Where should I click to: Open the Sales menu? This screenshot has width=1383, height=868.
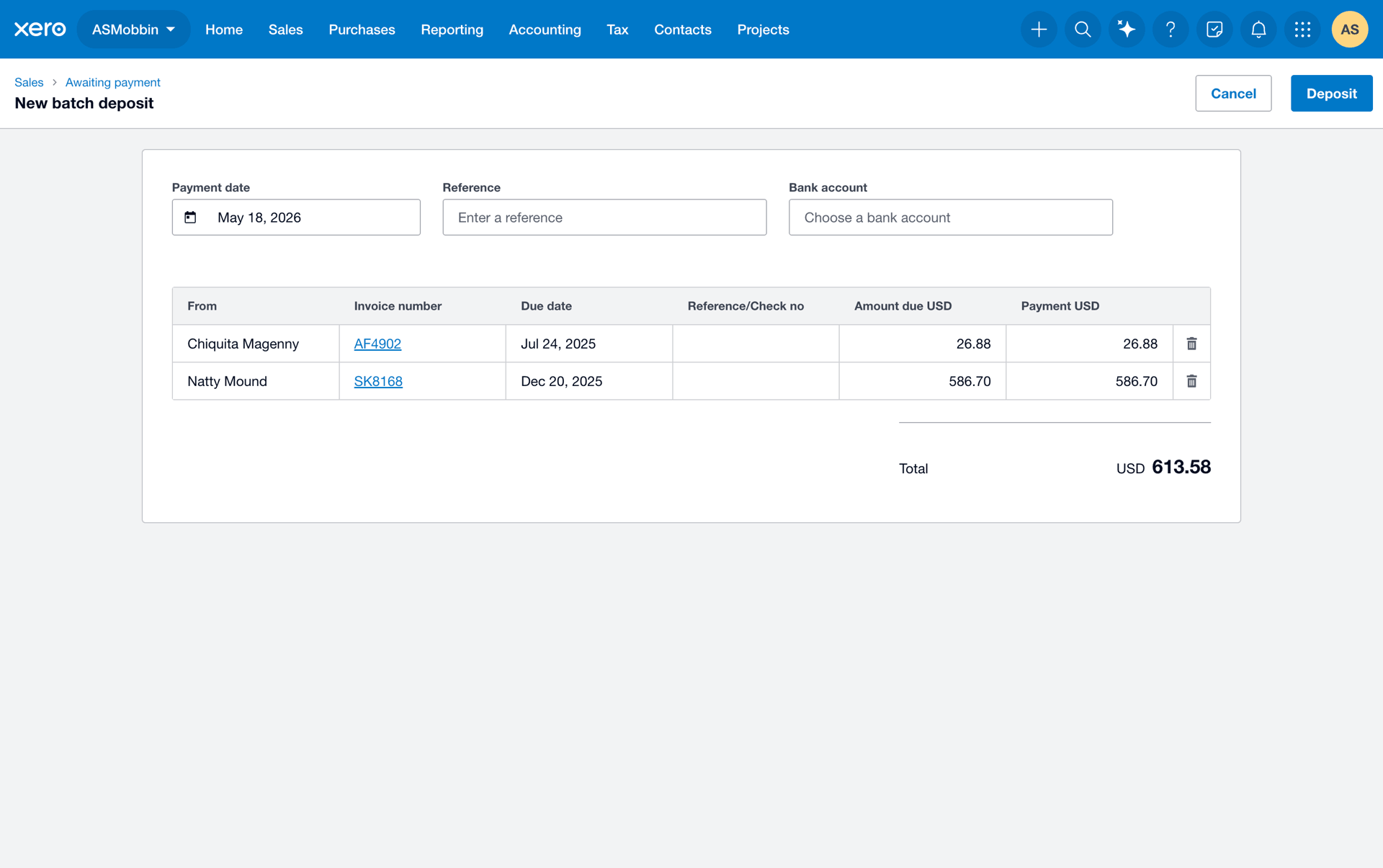coord(285,30)
